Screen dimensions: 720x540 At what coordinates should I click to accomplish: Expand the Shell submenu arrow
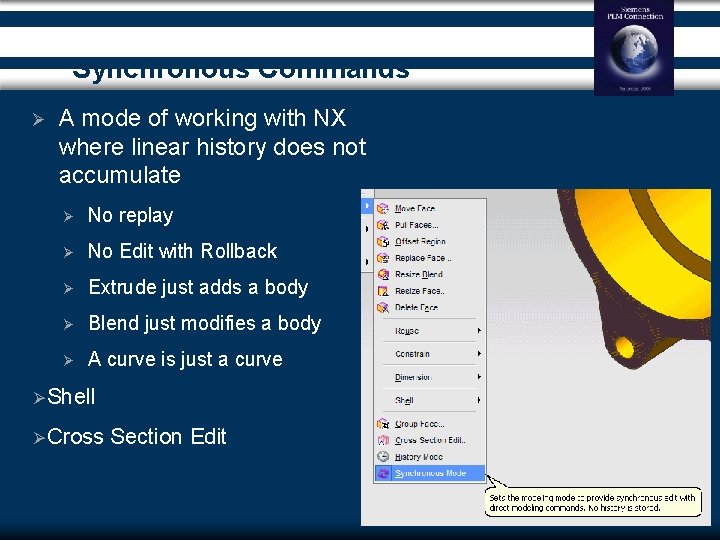tap(479, 400)
